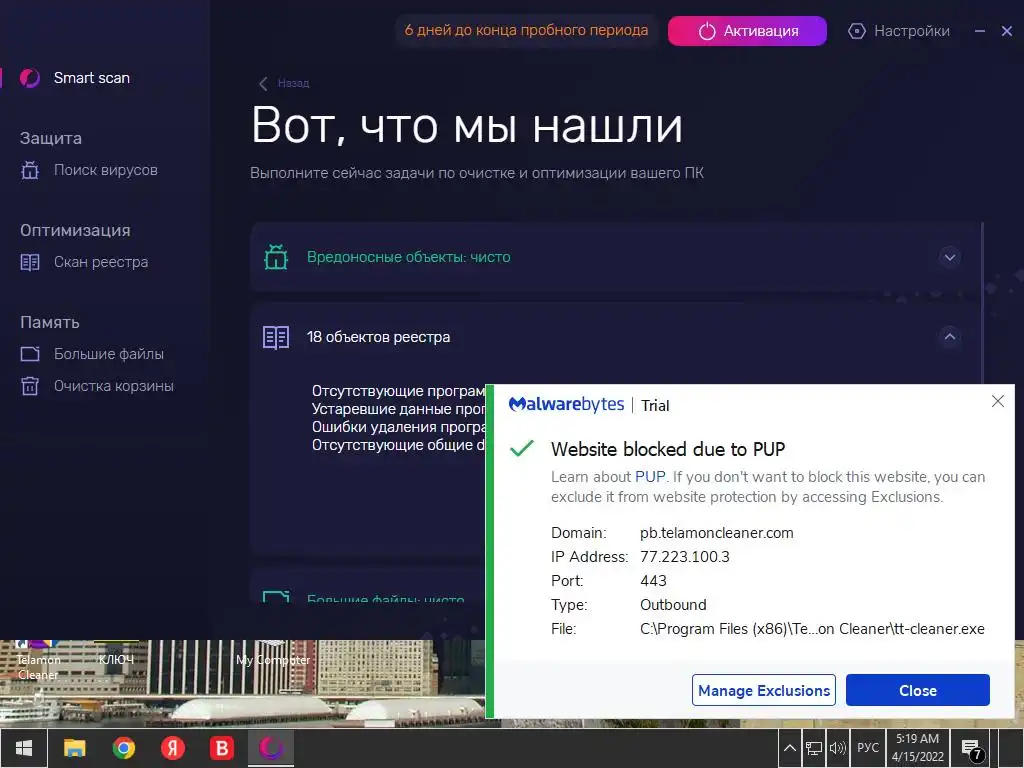Select the tt-cleaner.exe file path
Screen dimensions: 1024x768
click(812, 629)
